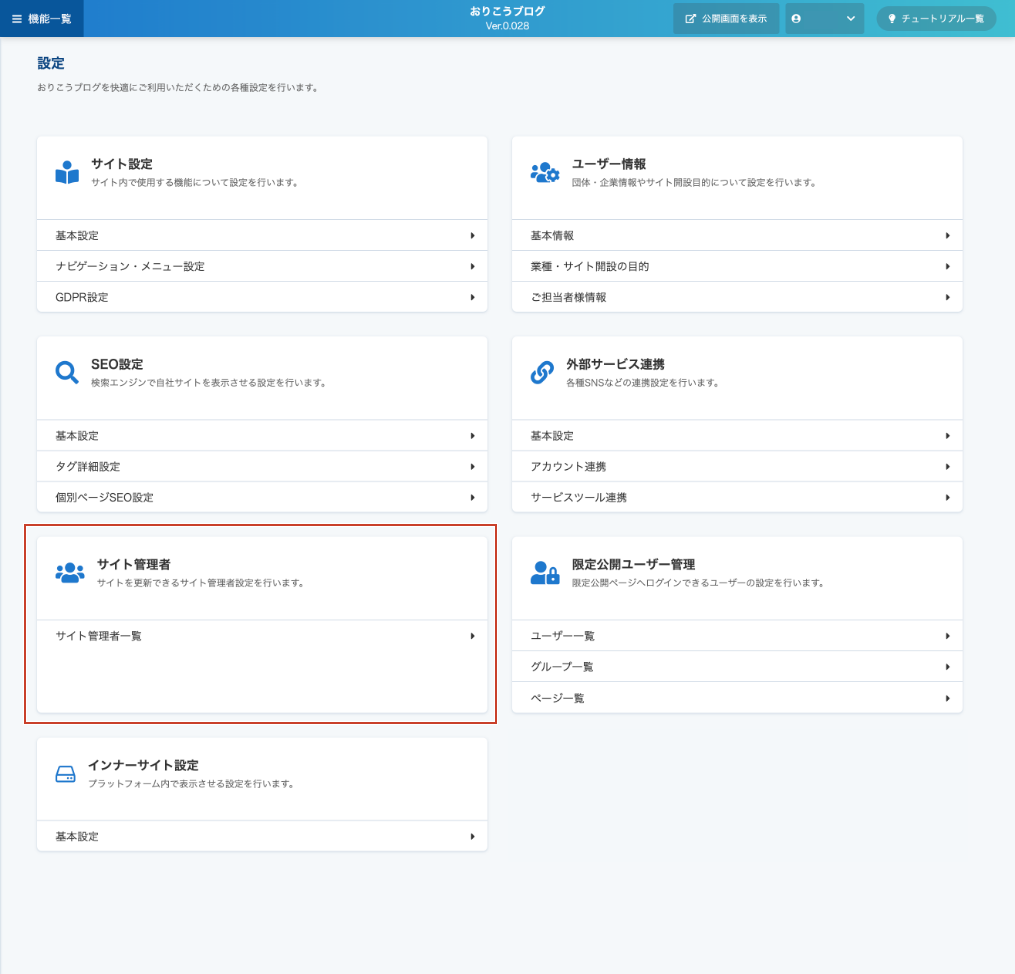Select ご担当者様情報 row
The width and height of the screenshot is (1015, 974).
tap(737, 298)
